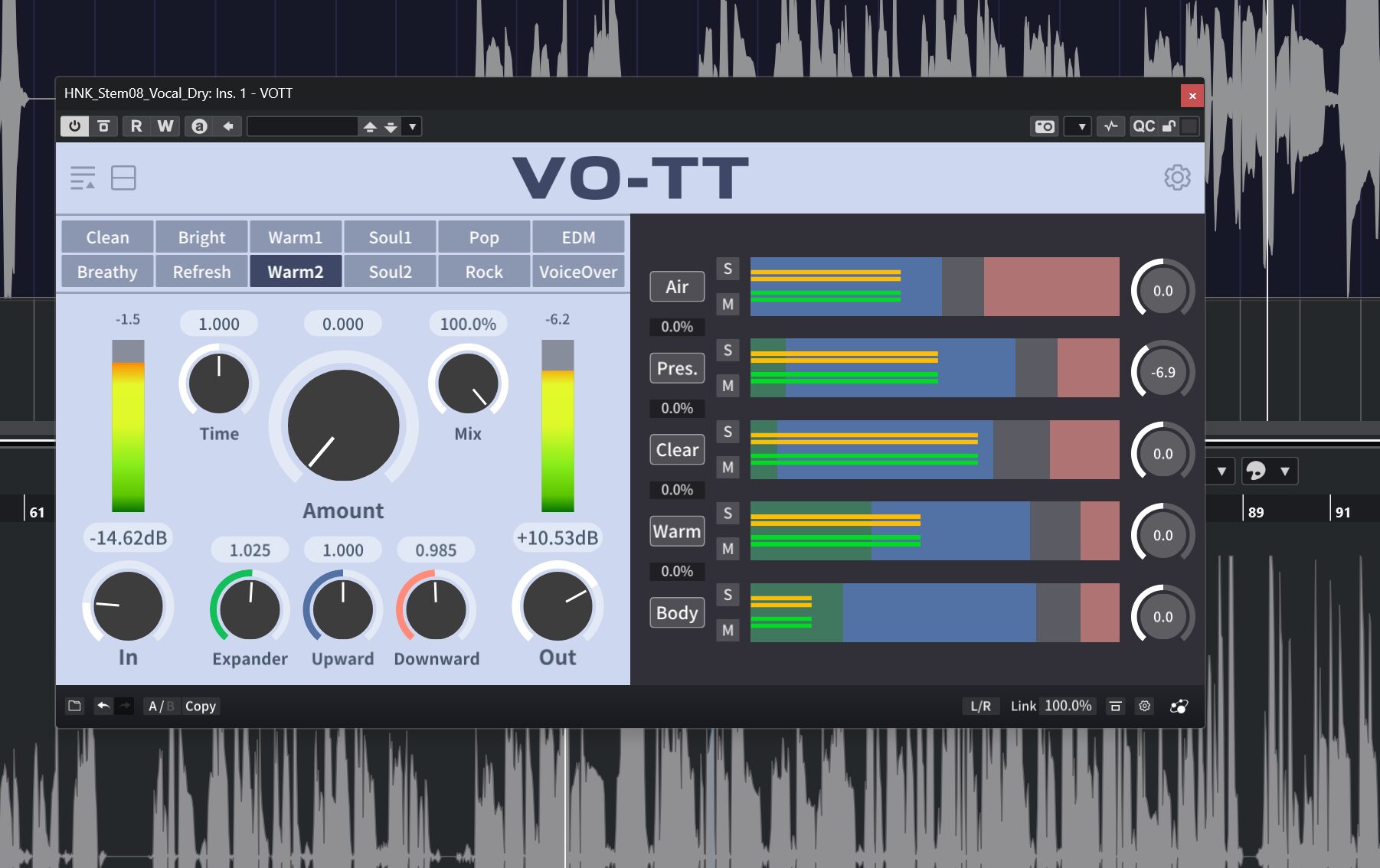Click the gear icon in bottom bar

pos(1144,706)
